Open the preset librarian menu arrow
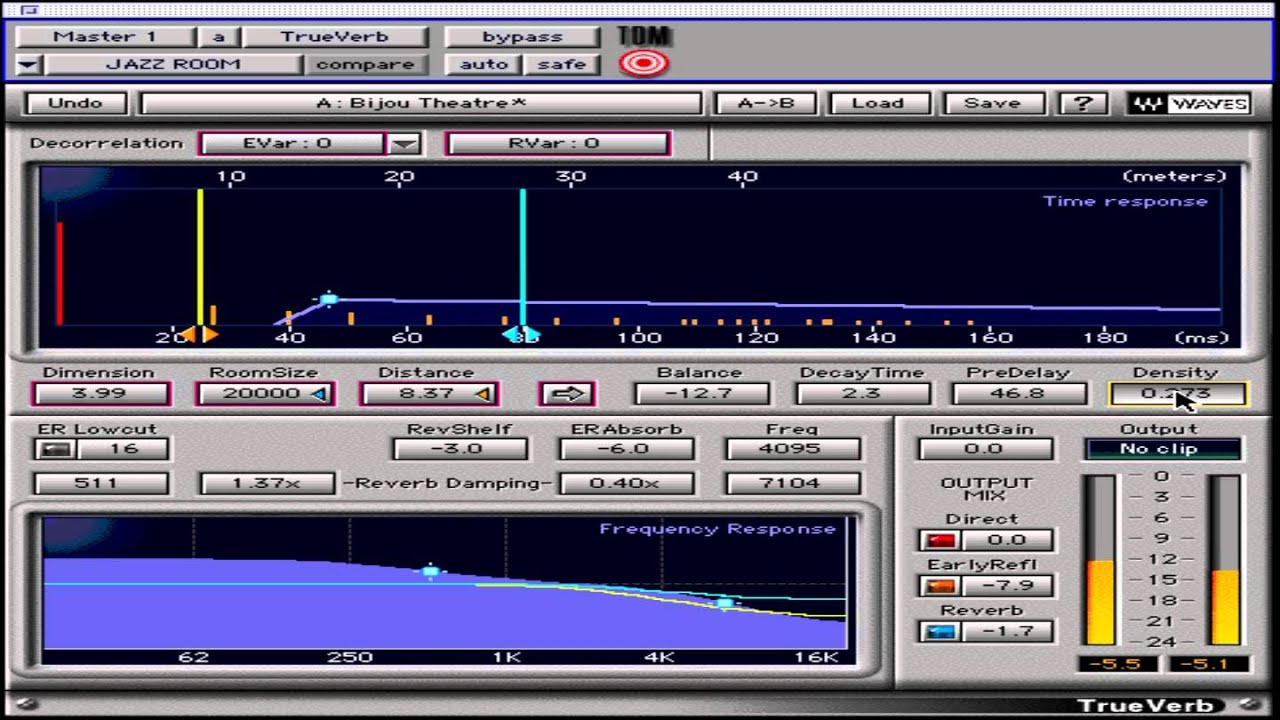1280x720 pixels. click(x=28, y=65)
